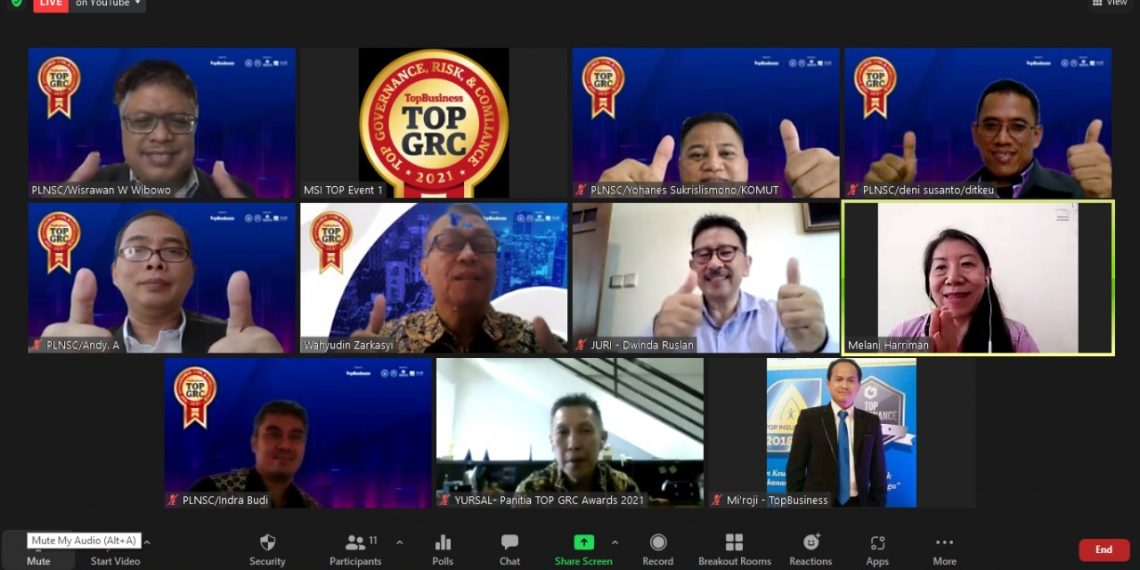
Task: Select the JURI - Dwinda Ruslan tile
Action: click(x=706, y=278)
